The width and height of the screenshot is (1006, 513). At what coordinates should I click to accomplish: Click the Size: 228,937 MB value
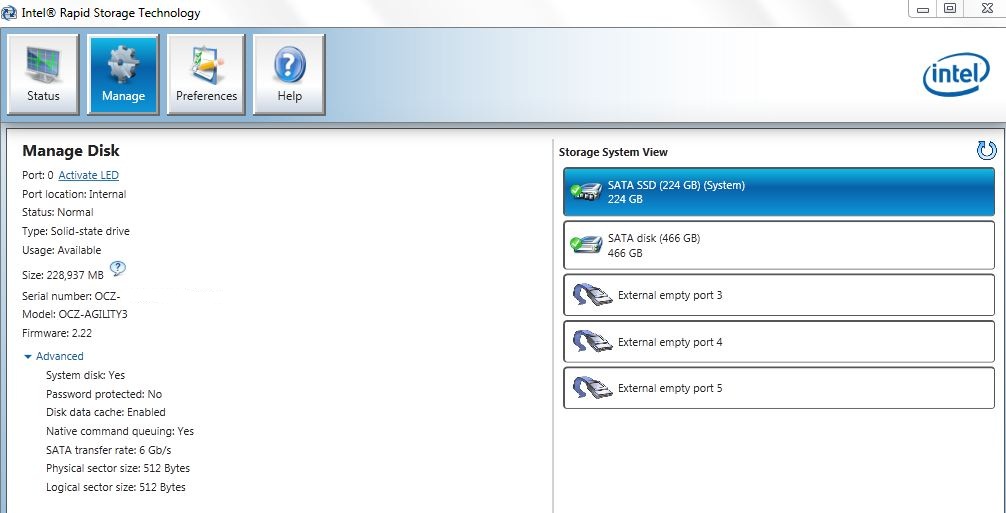coord(63,275)
